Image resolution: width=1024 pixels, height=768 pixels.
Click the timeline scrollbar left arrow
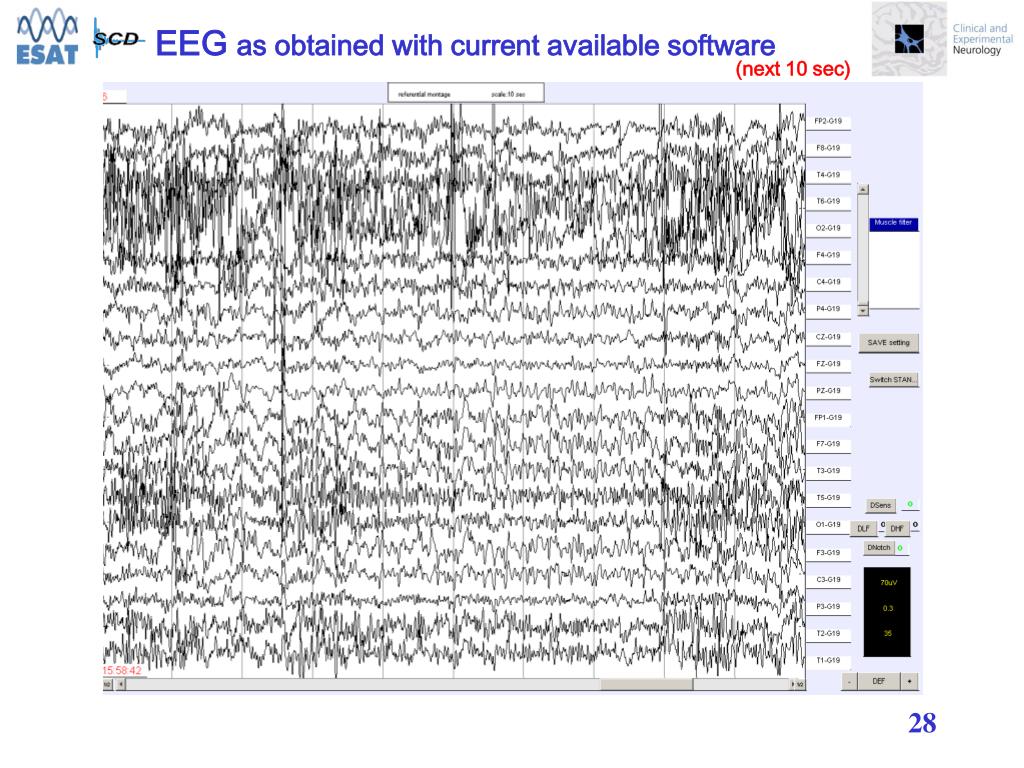click(x=120, y=684)
